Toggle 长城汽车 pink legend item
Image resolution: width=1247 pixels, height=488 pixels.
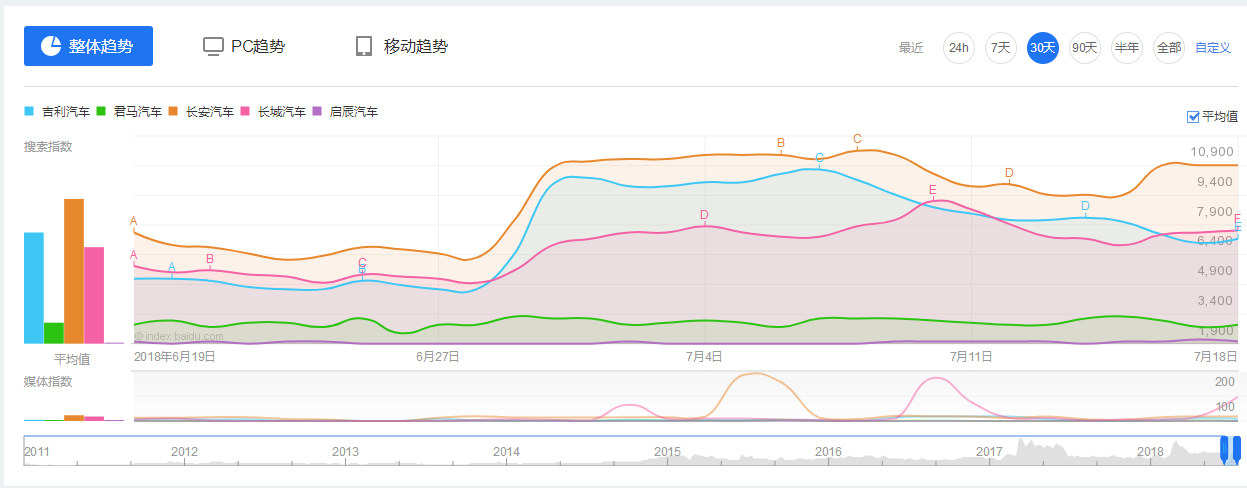point(280,112)
